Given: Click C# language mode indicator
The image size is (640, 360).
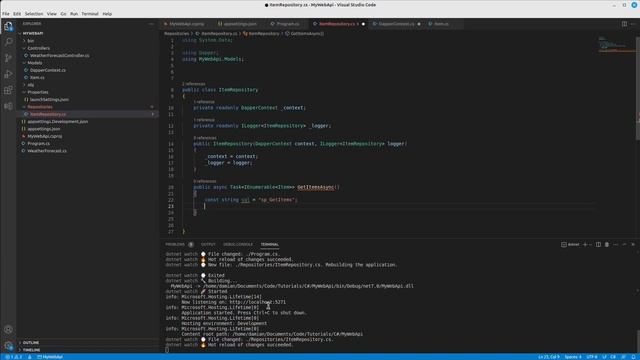Looking at the screenshot, I should coord(613,357).
